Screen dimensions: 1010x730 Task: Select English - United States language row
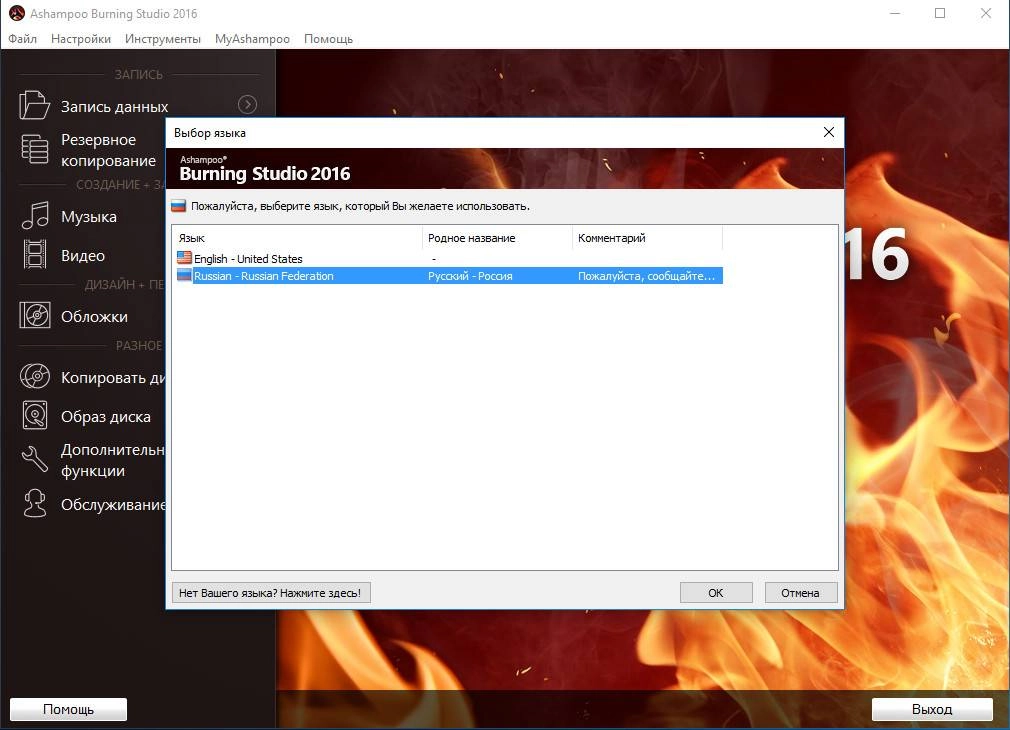click(x=450, y=258)
